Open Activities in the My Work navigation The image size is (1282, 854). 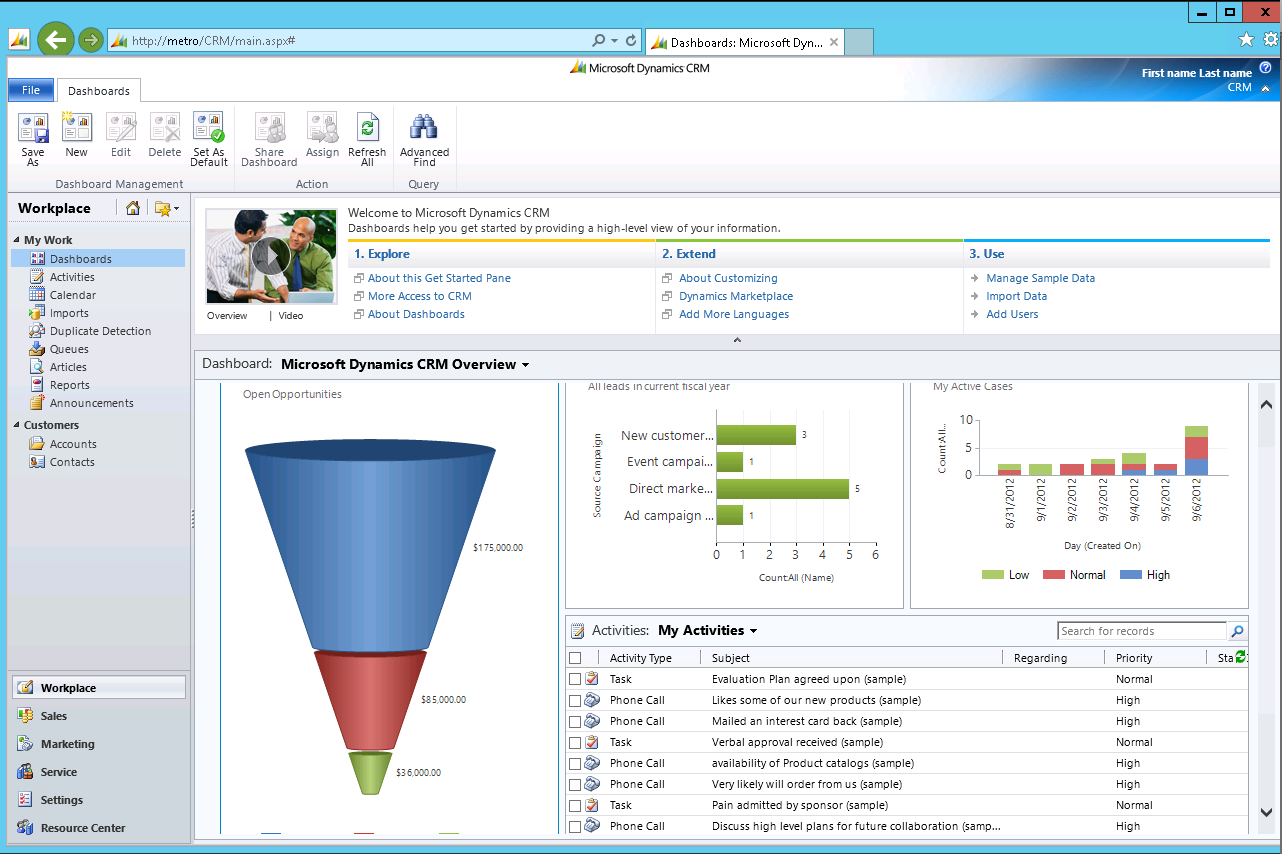click(x=72, y=277)
